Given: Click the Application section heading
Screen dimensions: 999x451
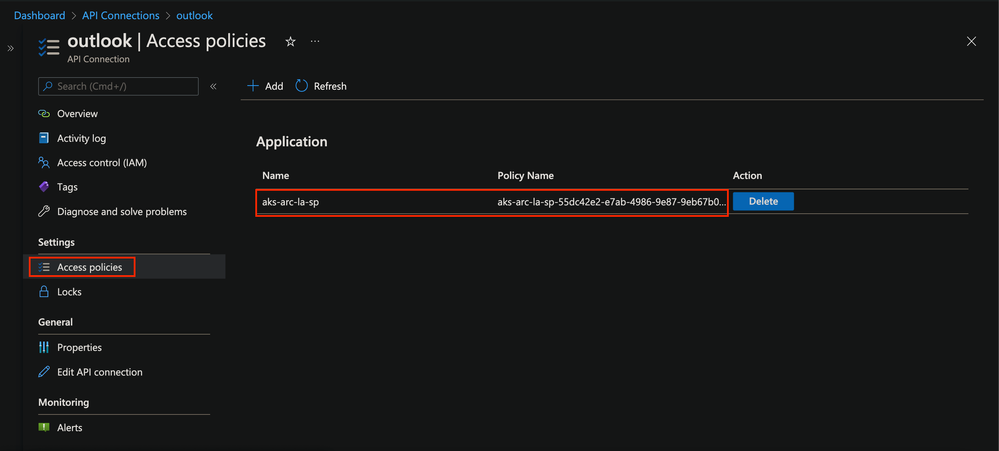Looking at the screenshot, I should click(x=292, y=142).
